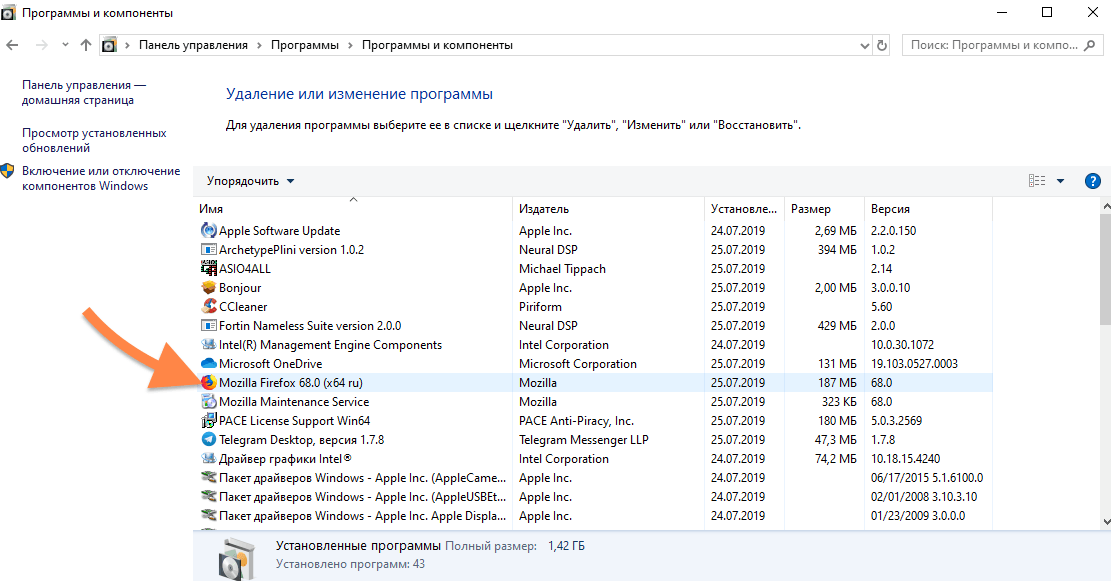This screenshot has height=581, width=1111.
Task: Click the AppleCamera driver package icon
Action: pos(208,478)
